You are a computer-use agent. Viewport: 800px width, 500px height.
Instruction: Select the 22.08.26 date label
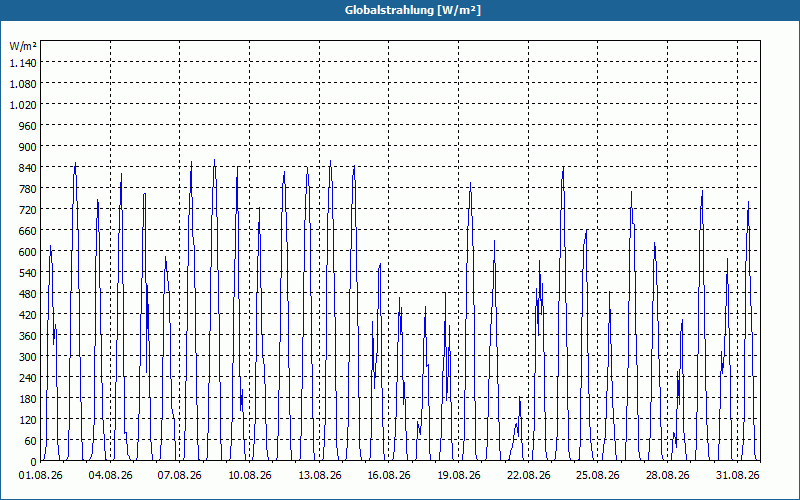529,476
